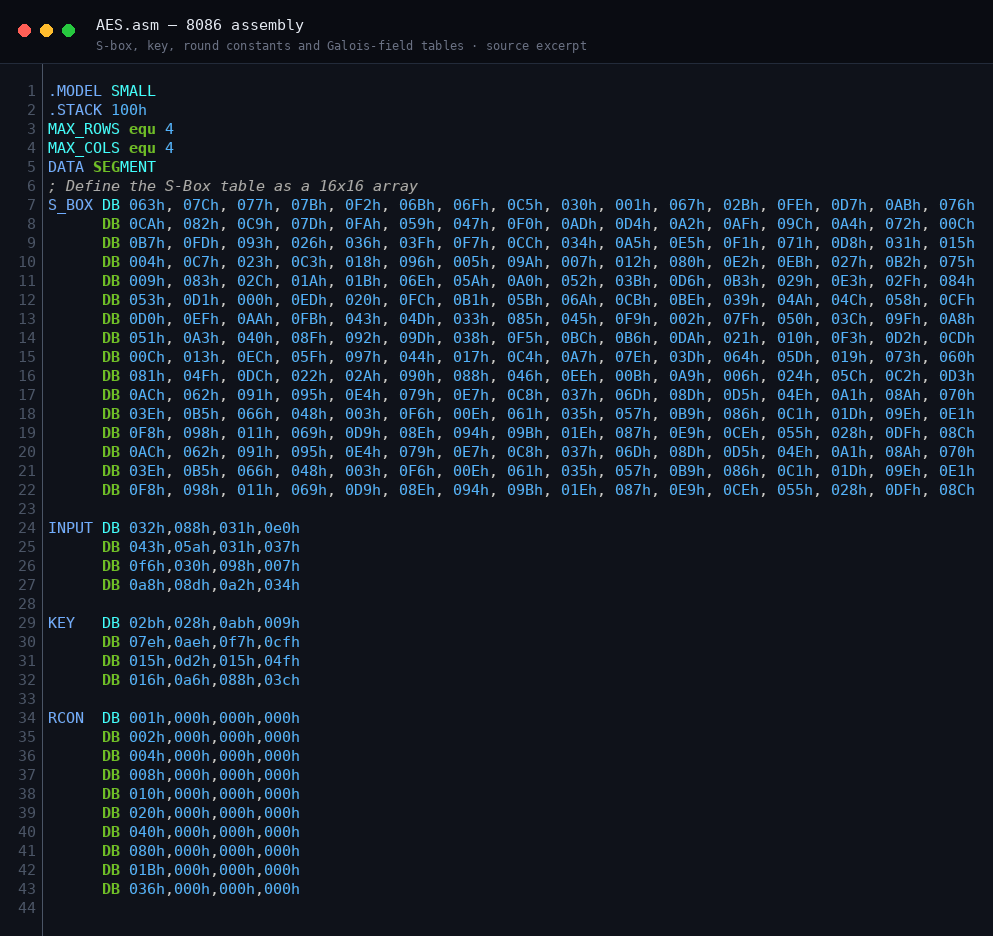Click '.MODEL SMALL' on line 1
993x936 pixels.
pyautogui.click(x=102, y=91)
